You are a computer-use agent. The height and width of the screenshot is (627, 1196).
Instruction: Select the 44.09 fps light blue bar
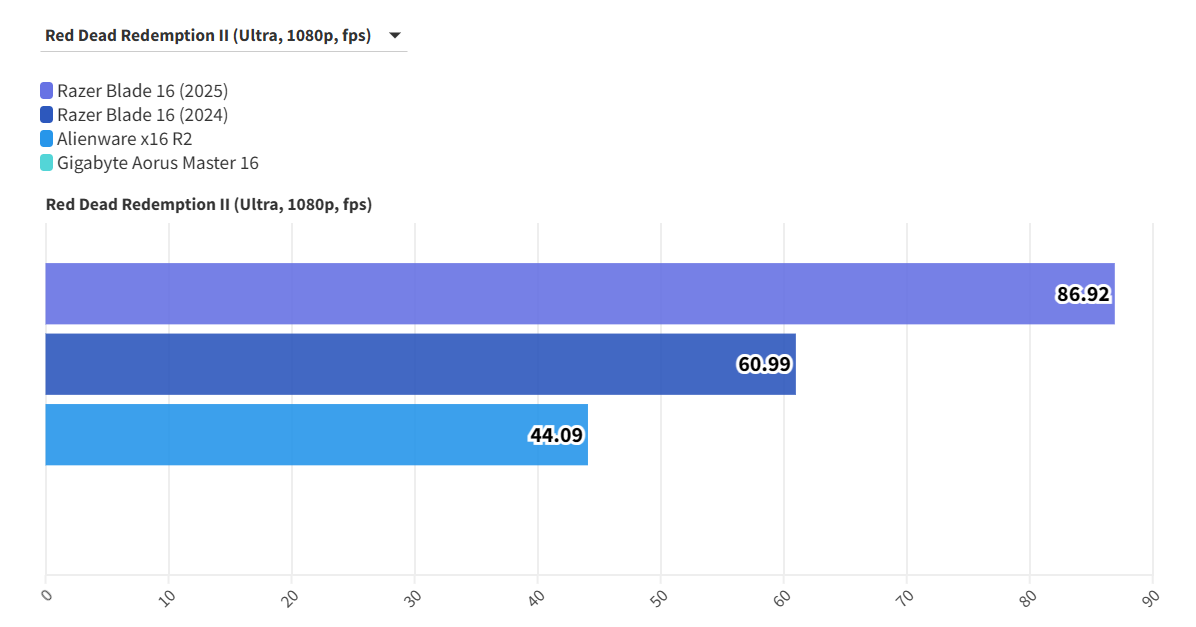click(x=280, y=435)
